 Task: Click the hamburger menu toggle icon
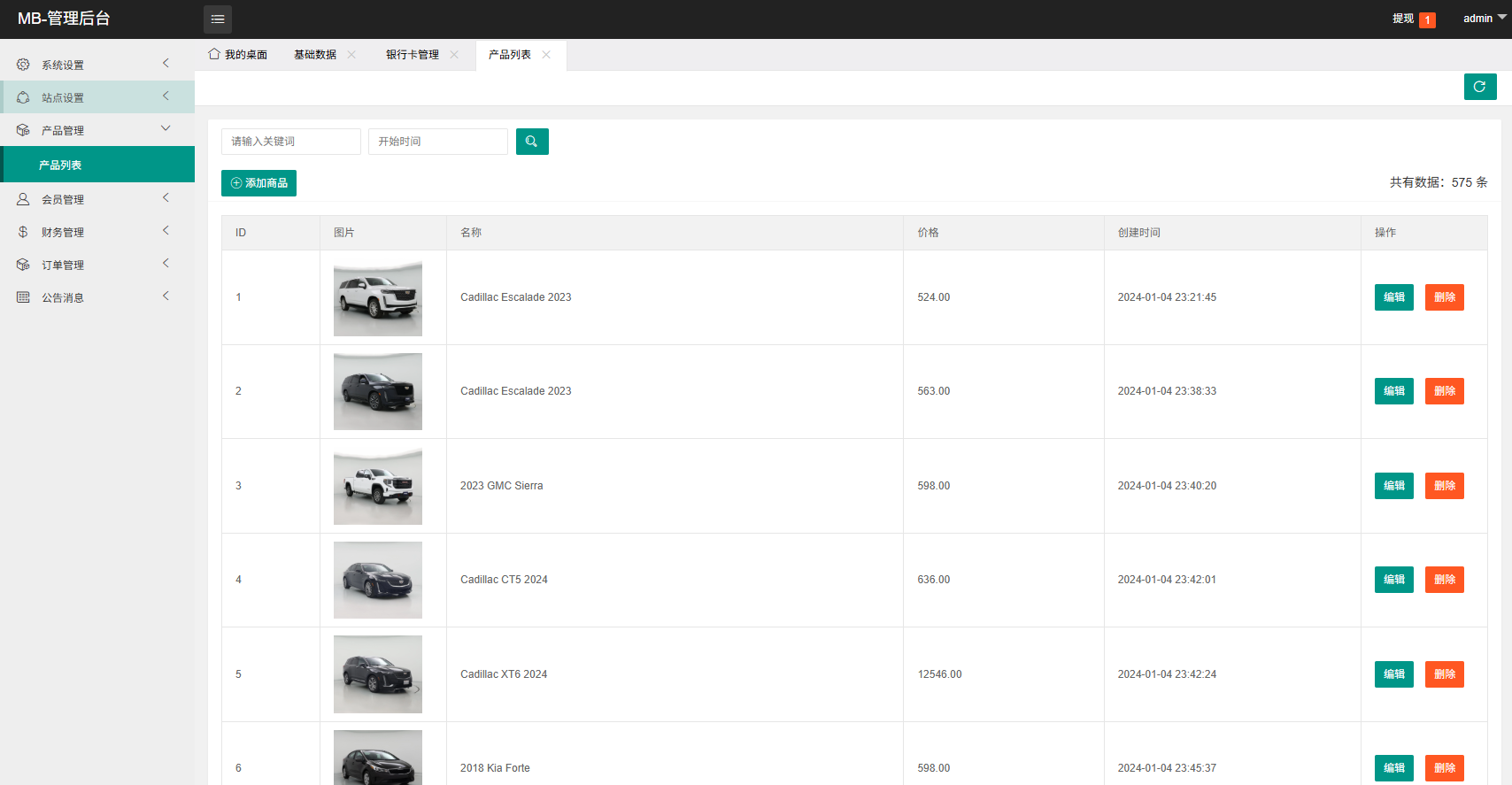[x=218, y=19]
